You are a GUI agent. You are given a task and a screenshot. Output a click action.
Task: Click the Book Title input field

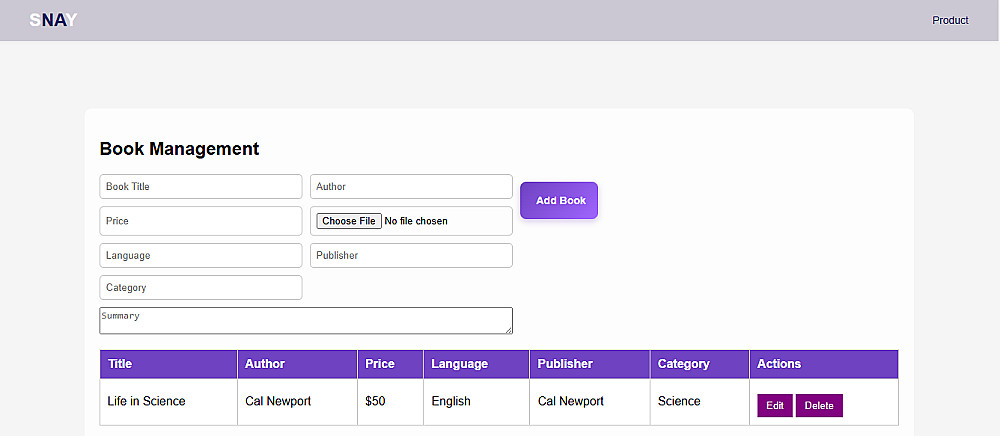pos(200,187)
